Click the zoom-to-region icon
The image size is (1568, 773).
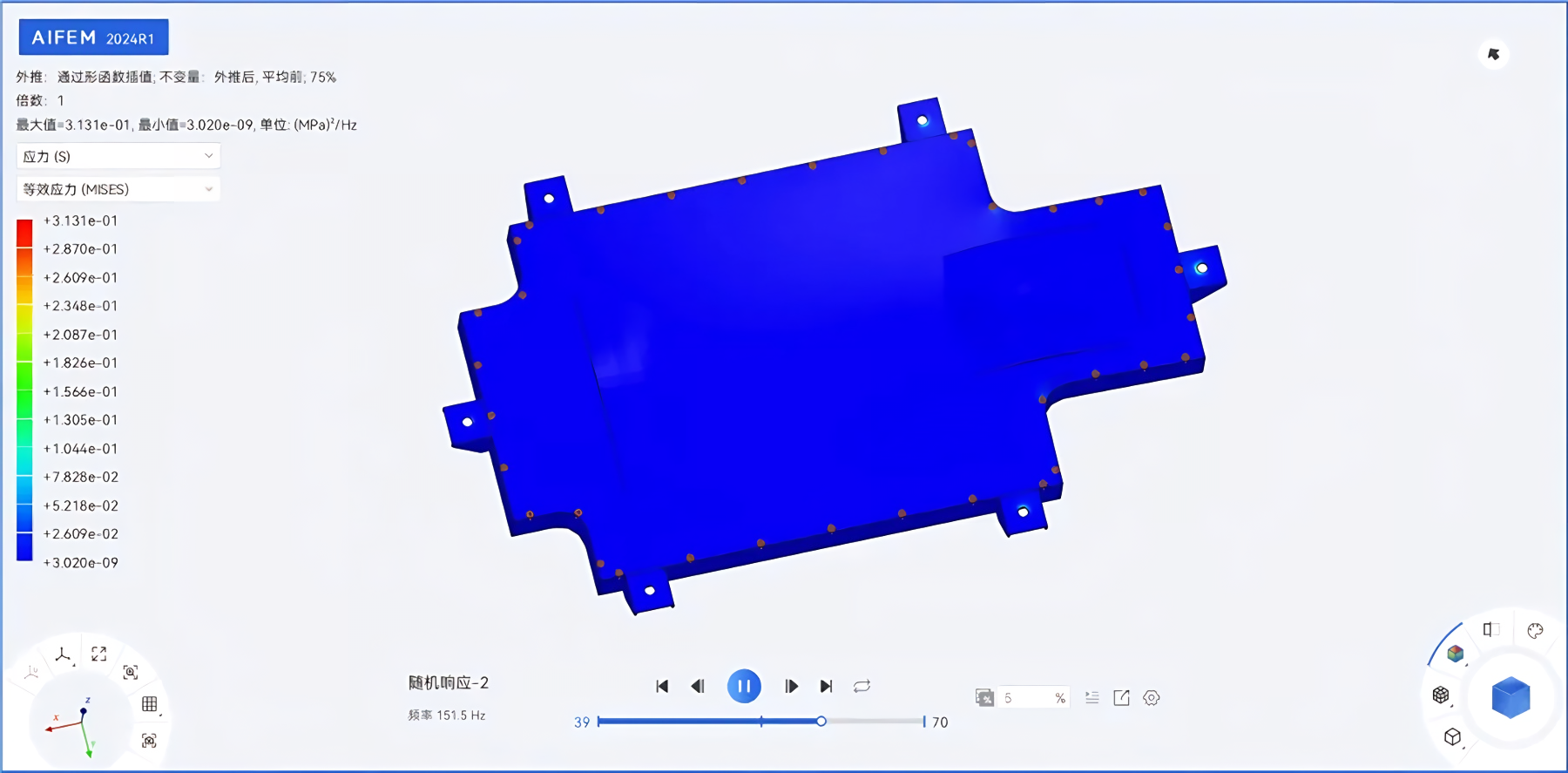[x=131, y=672]
